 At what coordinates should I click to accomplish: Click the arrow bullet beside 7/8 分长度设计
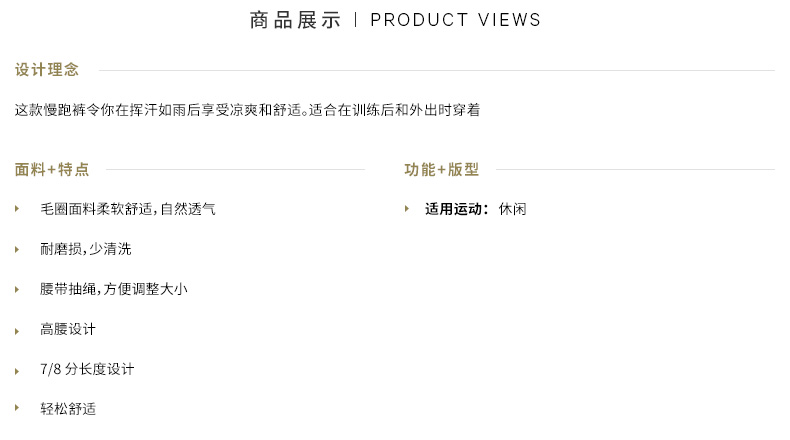17,371
